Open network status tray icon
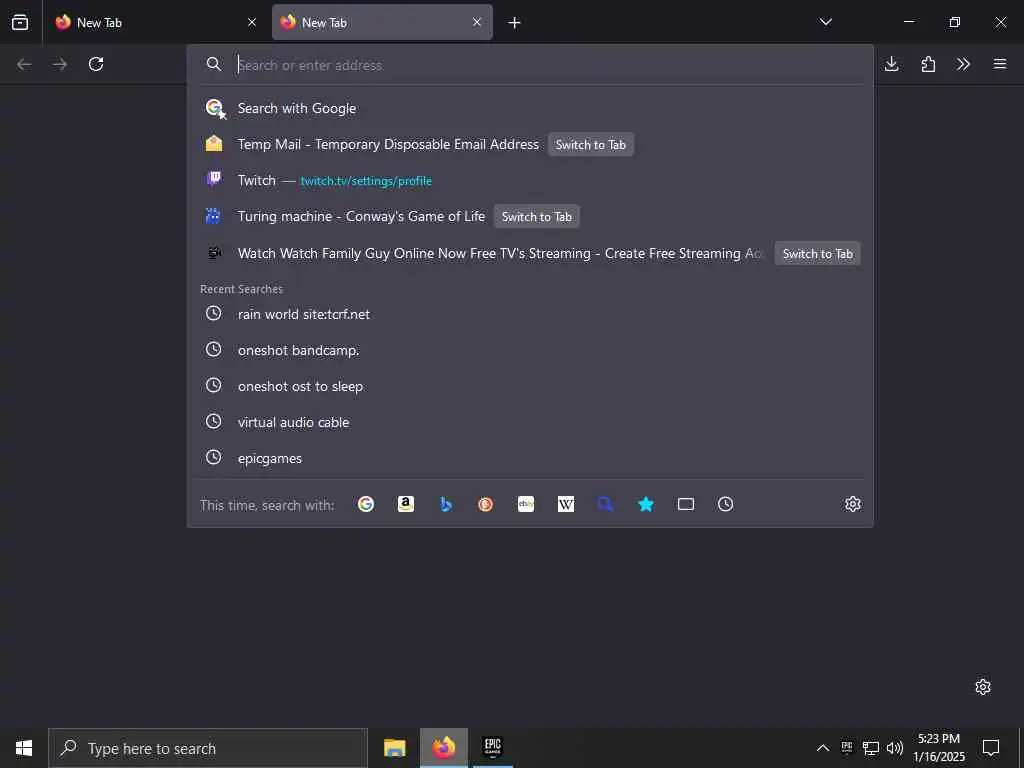Viewport: 1024px width, 768px height. click(871, 748)
